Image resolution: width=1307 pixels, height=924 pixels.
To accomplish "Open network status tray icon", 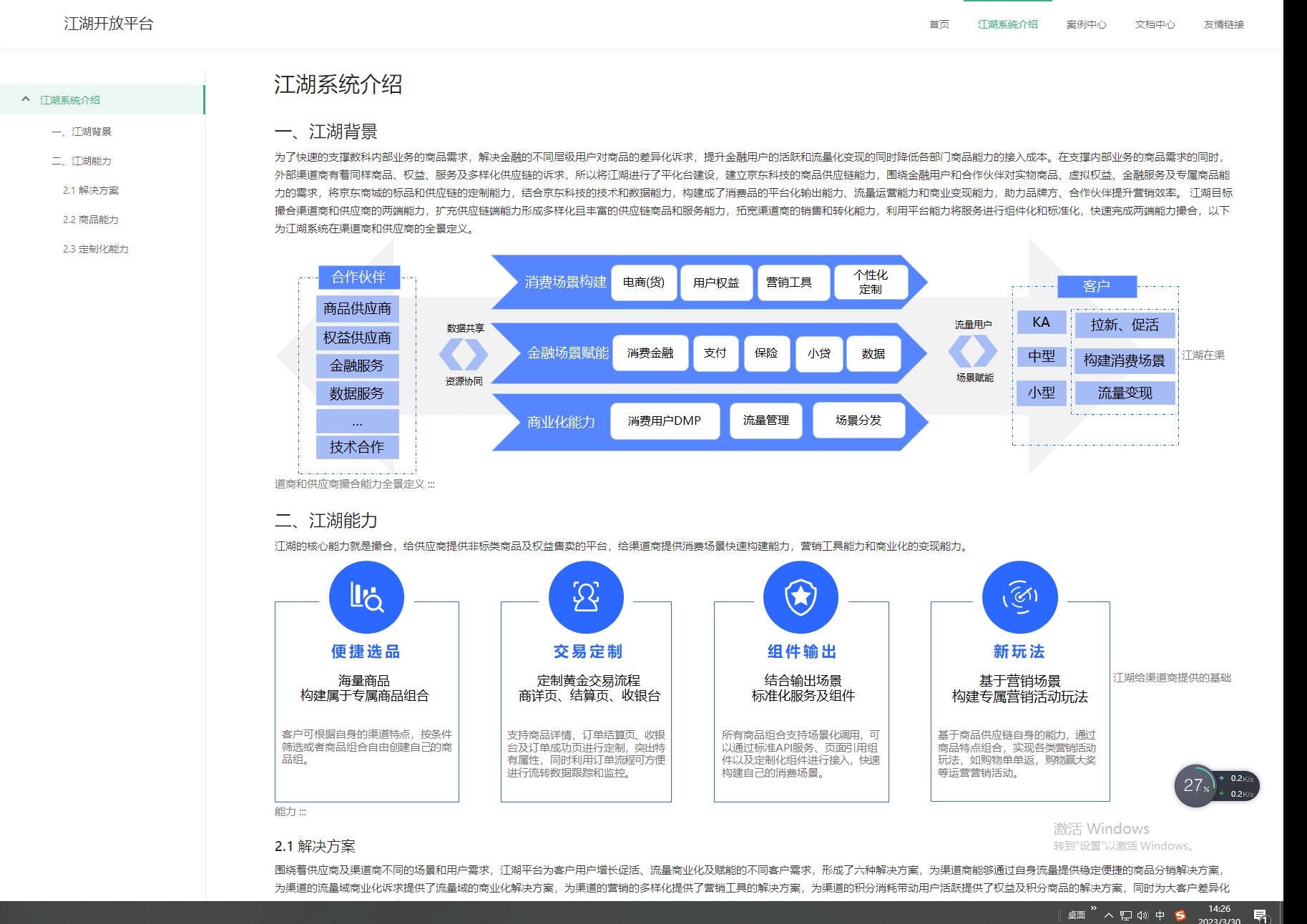I will (1125, 915).
